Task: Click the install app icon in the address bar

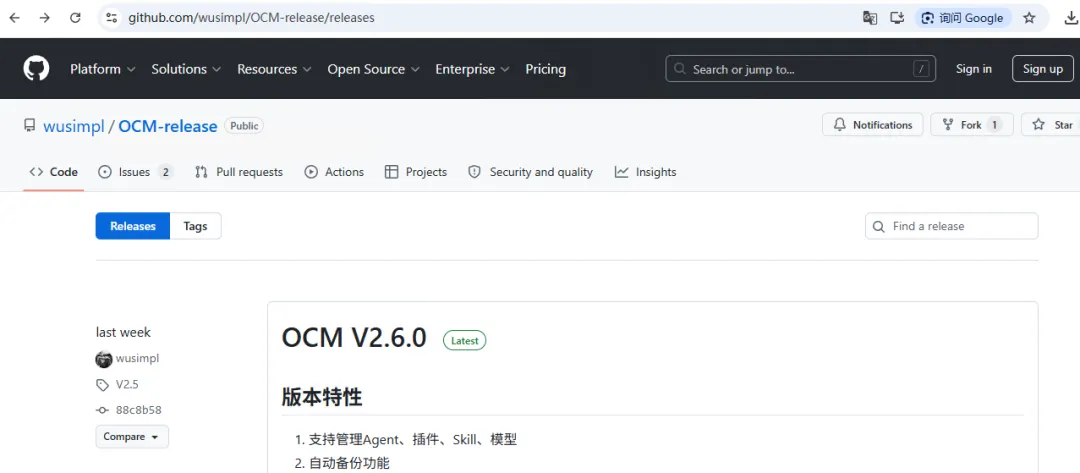Action: [897, 18]
